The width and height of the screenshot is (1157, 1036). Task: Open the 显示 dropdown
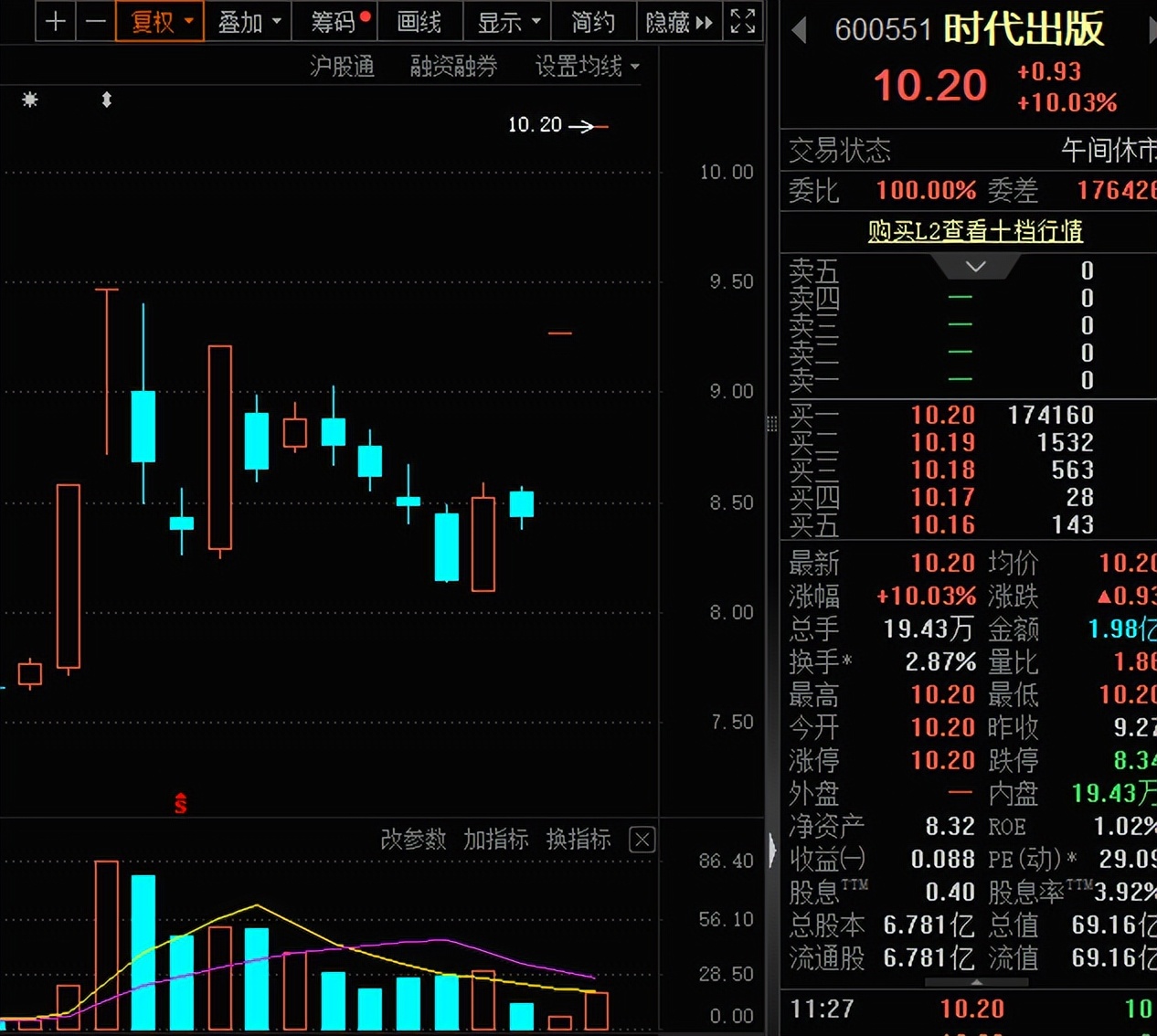(507, 22)
